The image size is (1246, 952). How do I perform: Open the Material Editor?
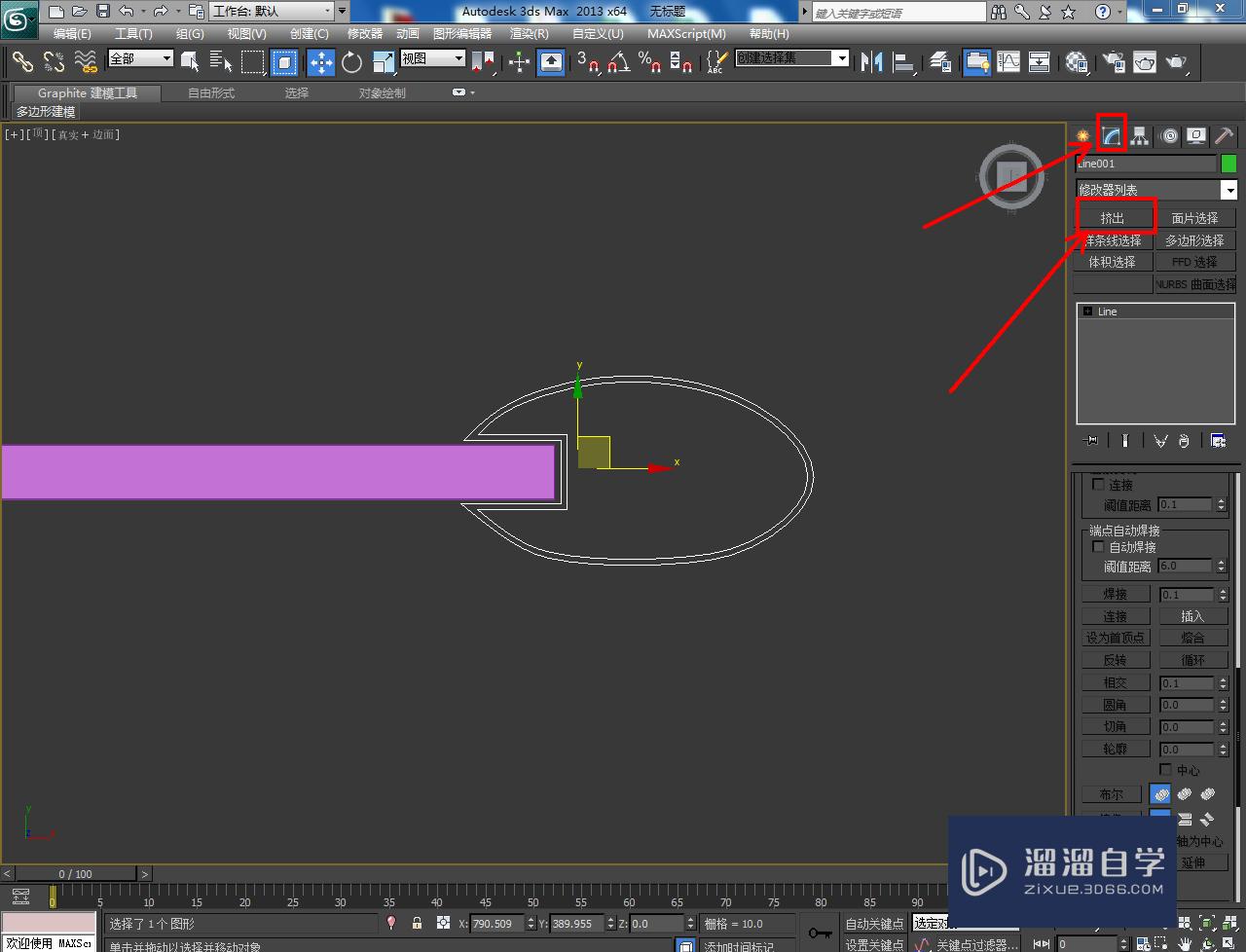point(1077,62)
